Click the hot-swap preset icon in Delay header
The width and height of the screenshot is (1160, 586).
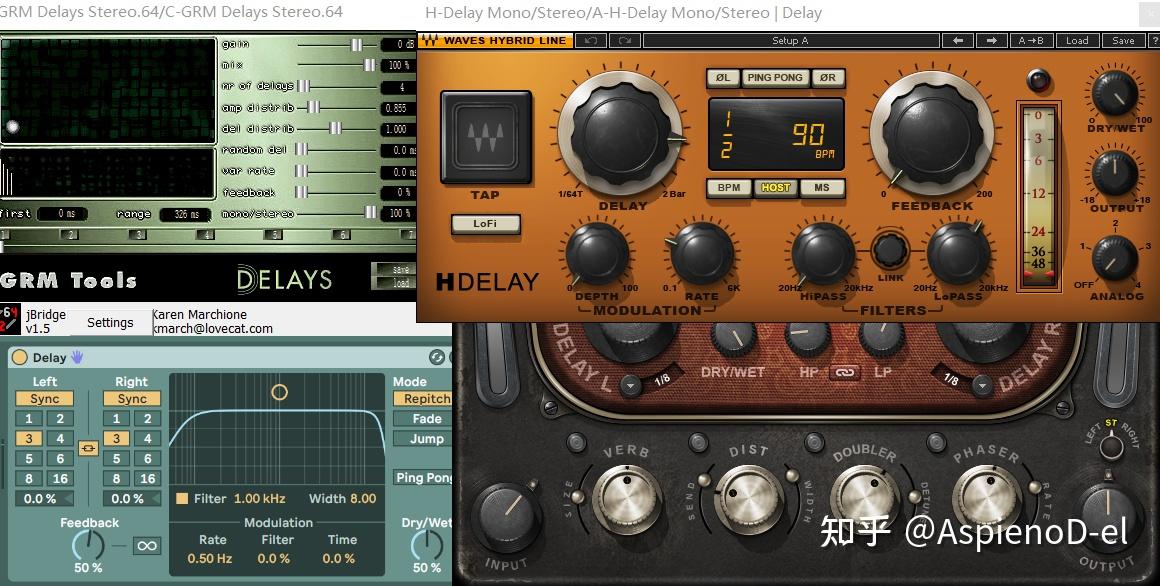coord(436,357)
